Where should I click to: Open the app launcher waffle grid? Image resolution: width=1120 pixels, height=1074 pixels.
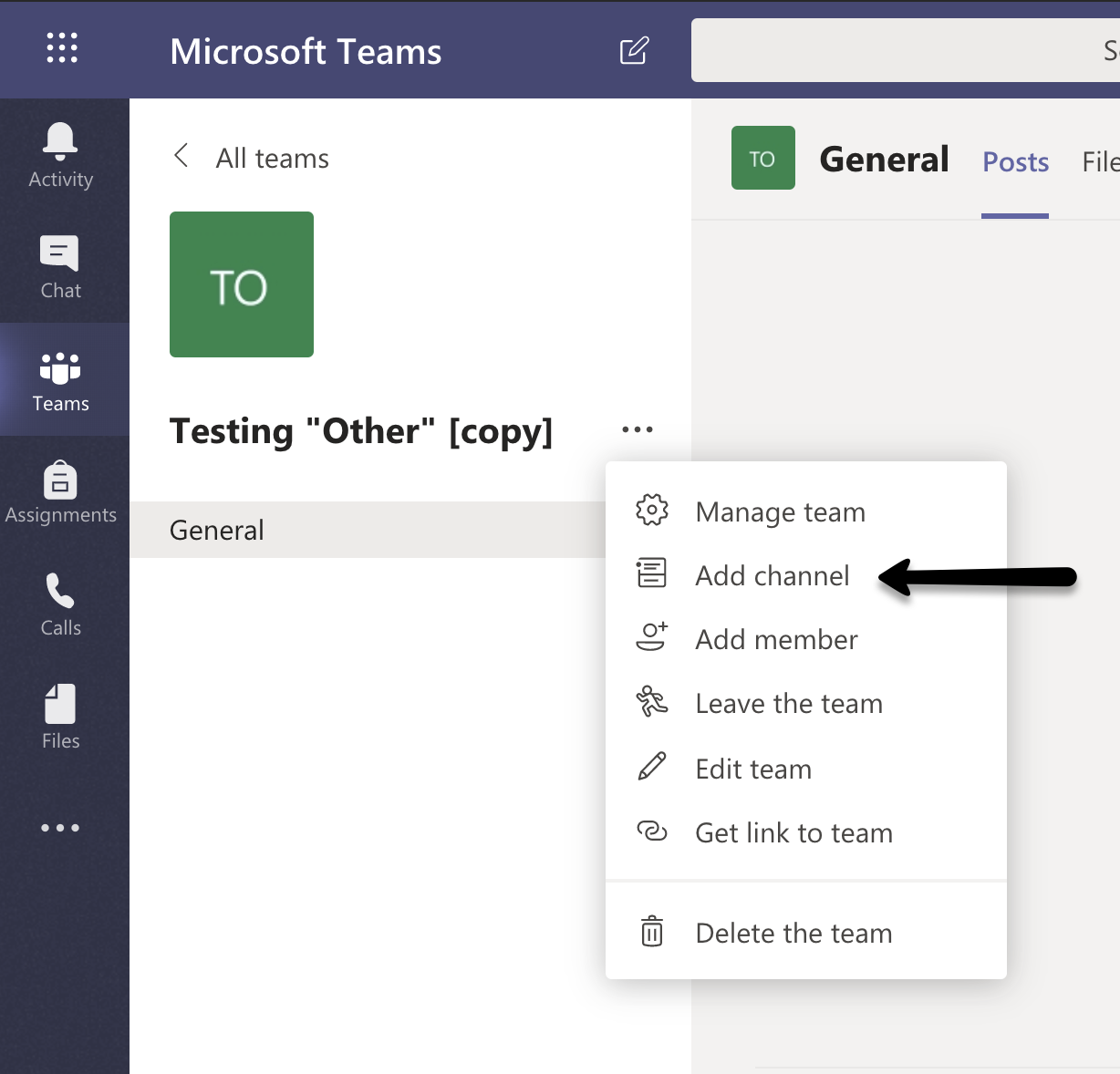[62, 47]
